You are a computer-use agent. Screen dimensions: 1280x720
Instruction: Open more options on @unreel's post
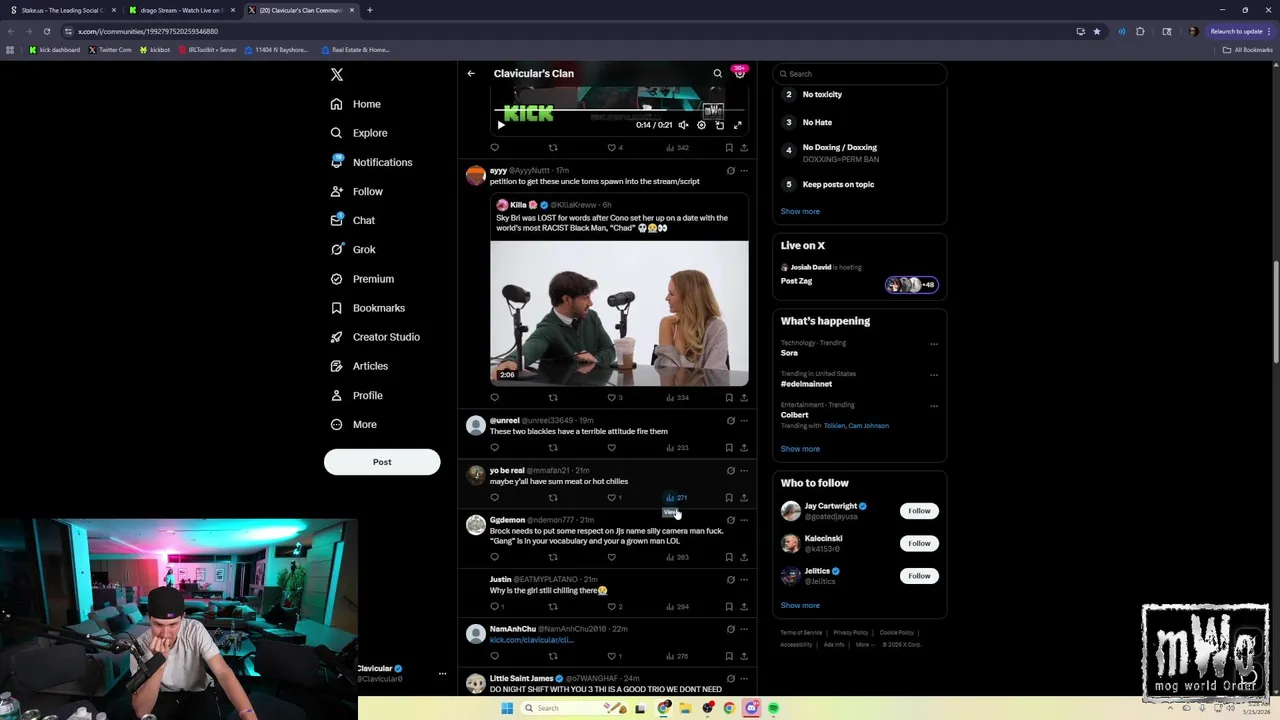(x=744, y=420)
